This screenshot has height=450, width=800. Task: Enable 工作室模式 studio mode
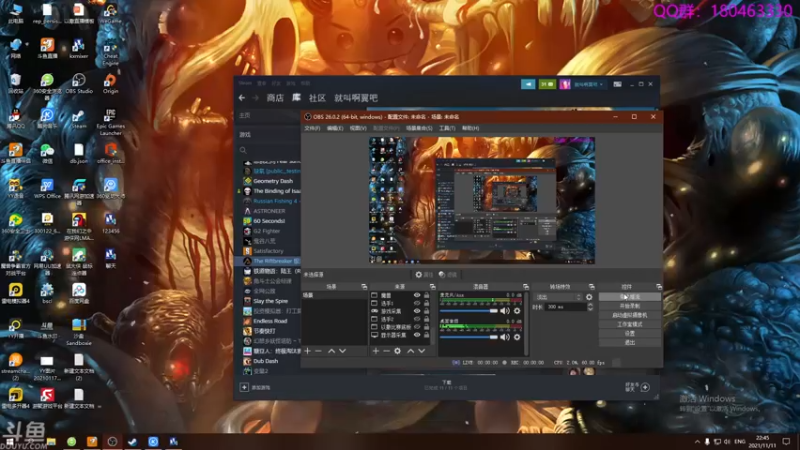pyautogui.click(x=630, y=324)
